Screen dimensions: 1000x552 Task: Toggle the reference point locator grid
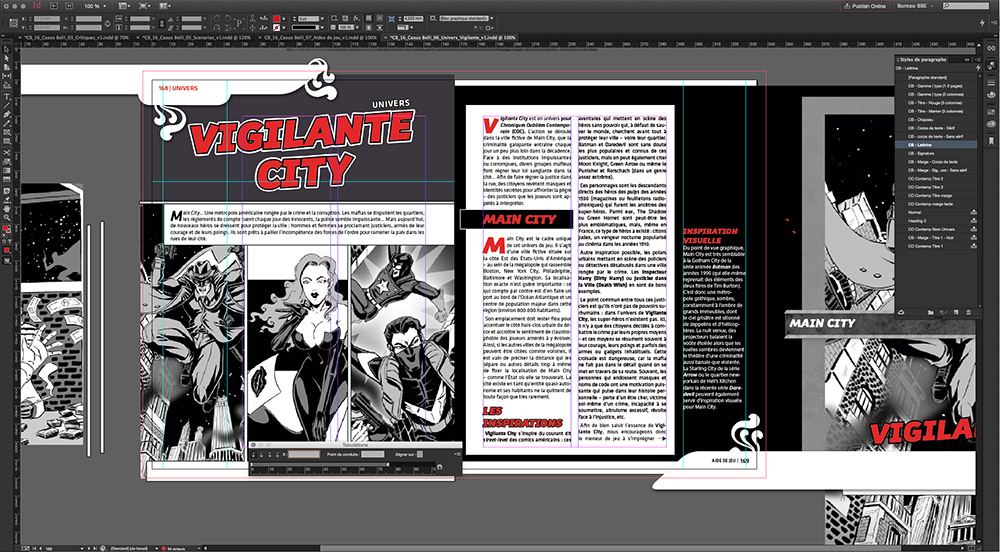(x=11, y=22)
